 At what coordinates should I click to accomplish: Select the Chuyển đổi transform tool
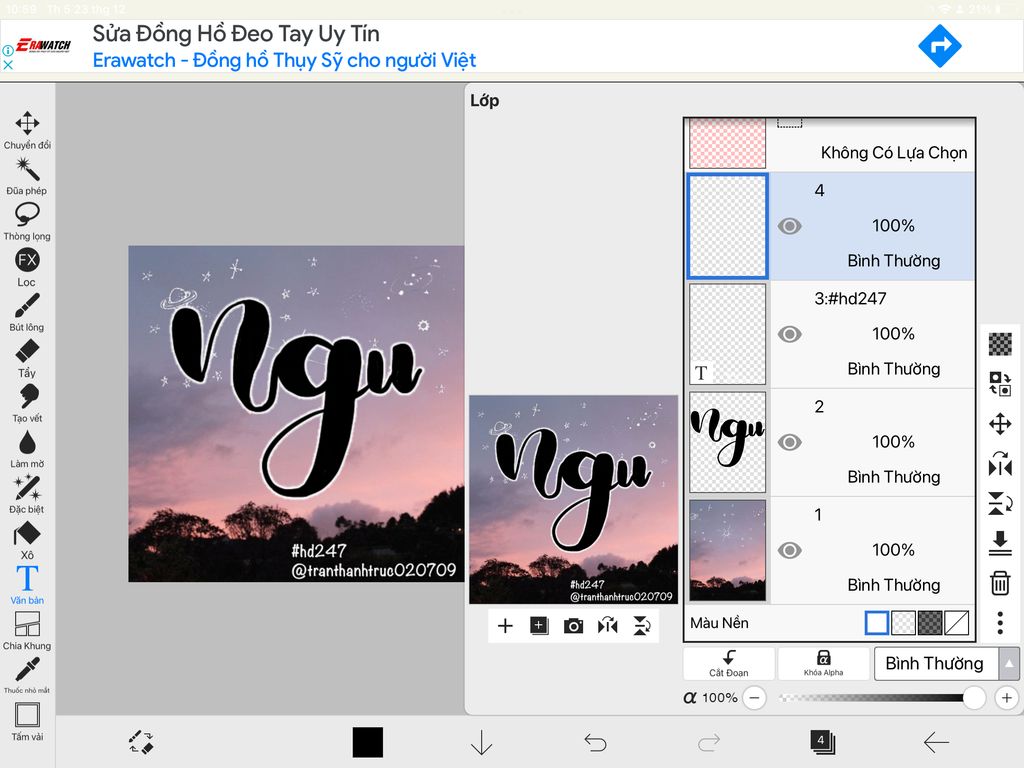27,130
